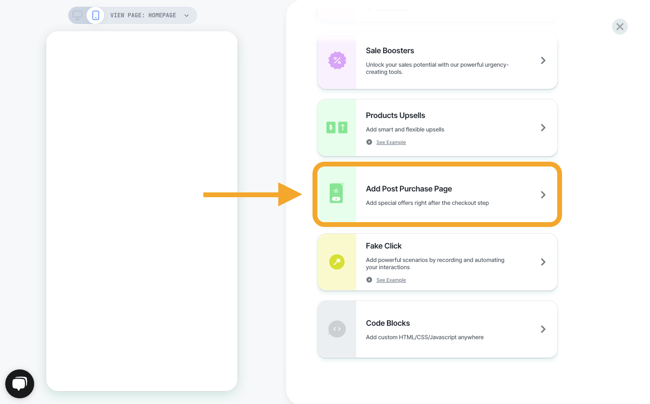
Task: Click the Add Post Purchase Page icon
Action: tap(337, 194)
